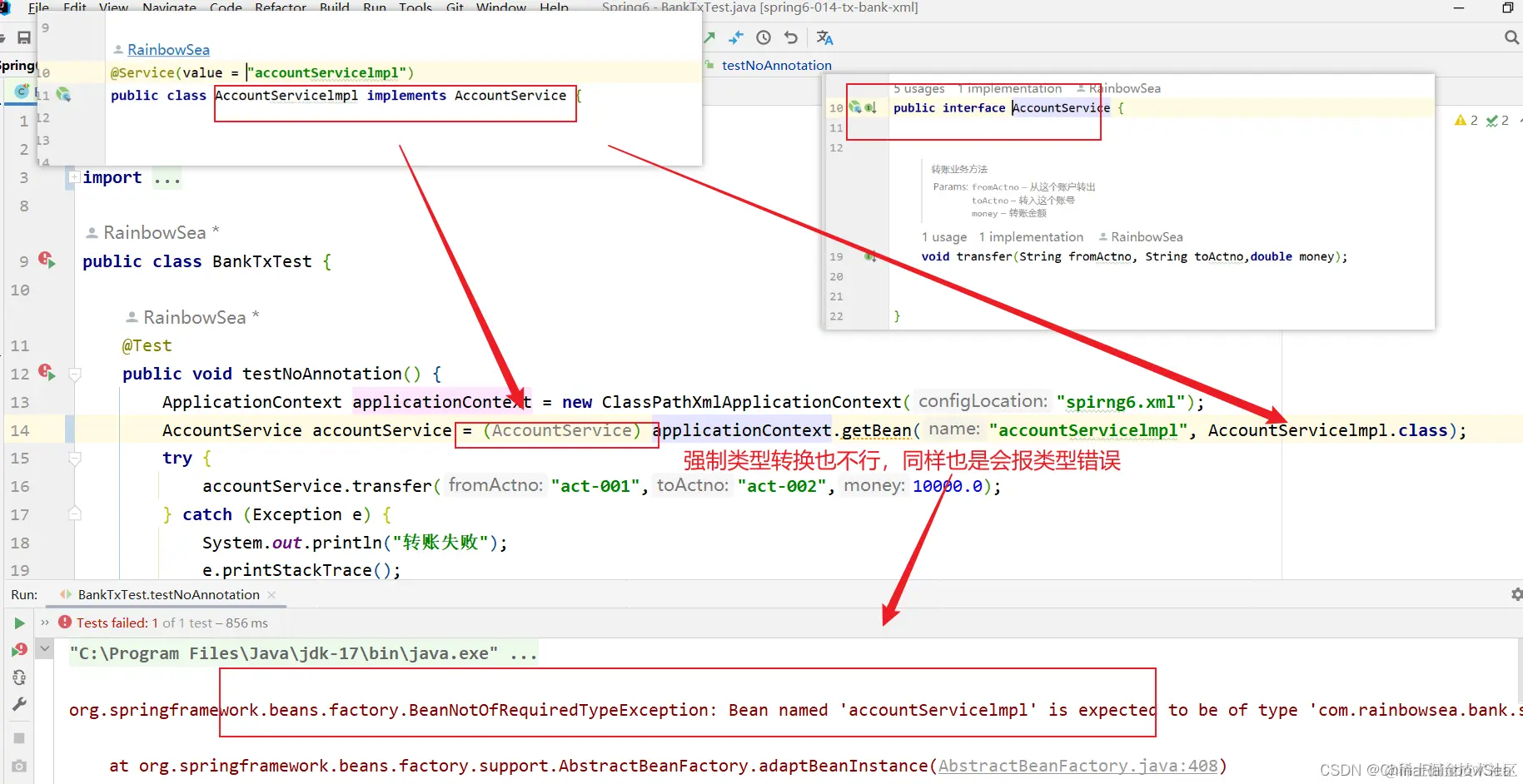Image resolution: width=1523 pixels, height=784 pixels.
Task: Open the File menu
Action: tap(38, 7)
